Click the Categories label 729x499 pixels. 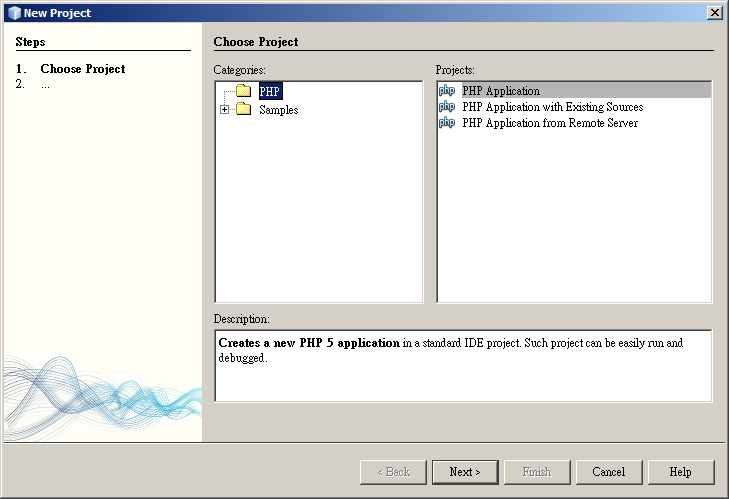point(239,70)
